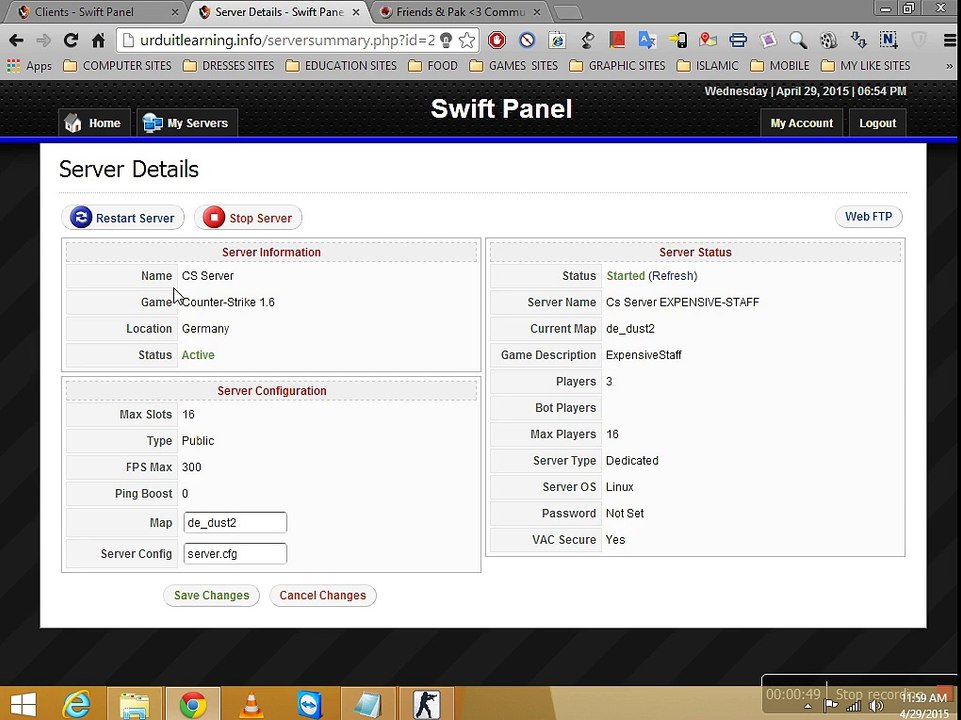
Task: Click the blue blocked-circle extension icon
Action: click(527, 40)
